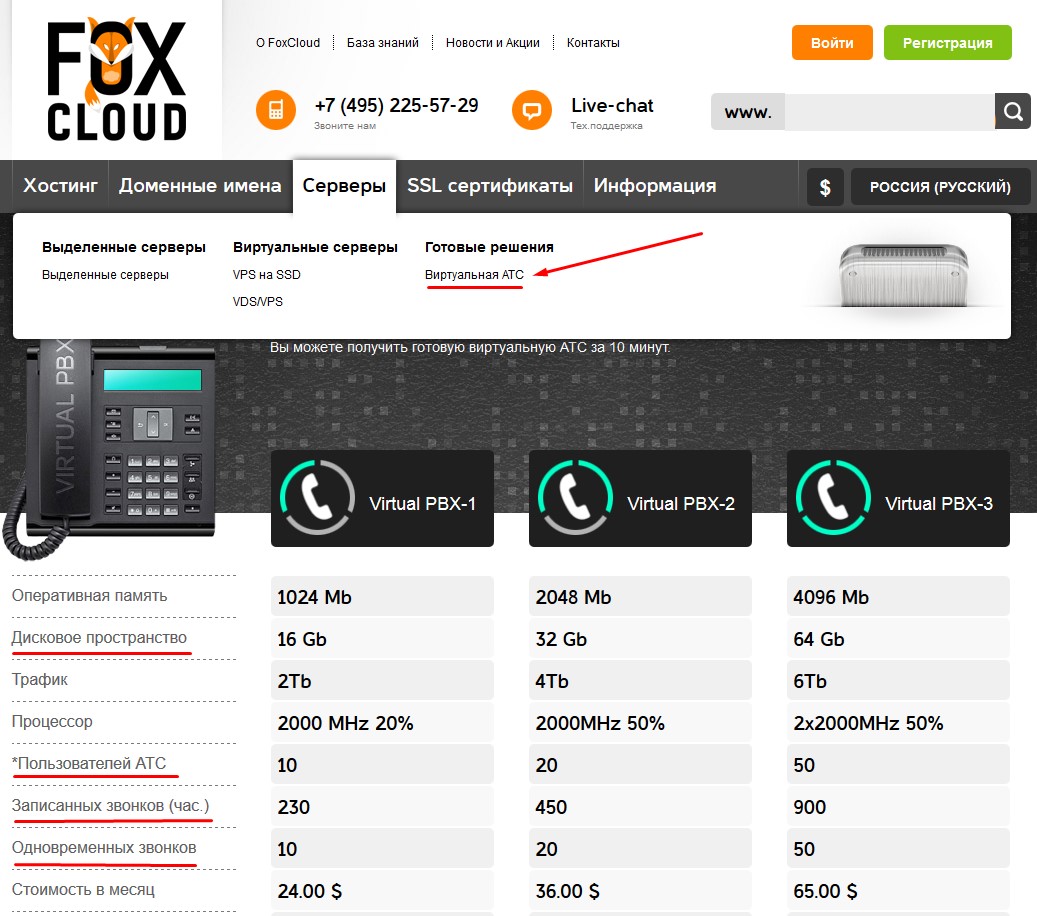
Task: Click the 4096 Mb cell
Action: (898, 597)
